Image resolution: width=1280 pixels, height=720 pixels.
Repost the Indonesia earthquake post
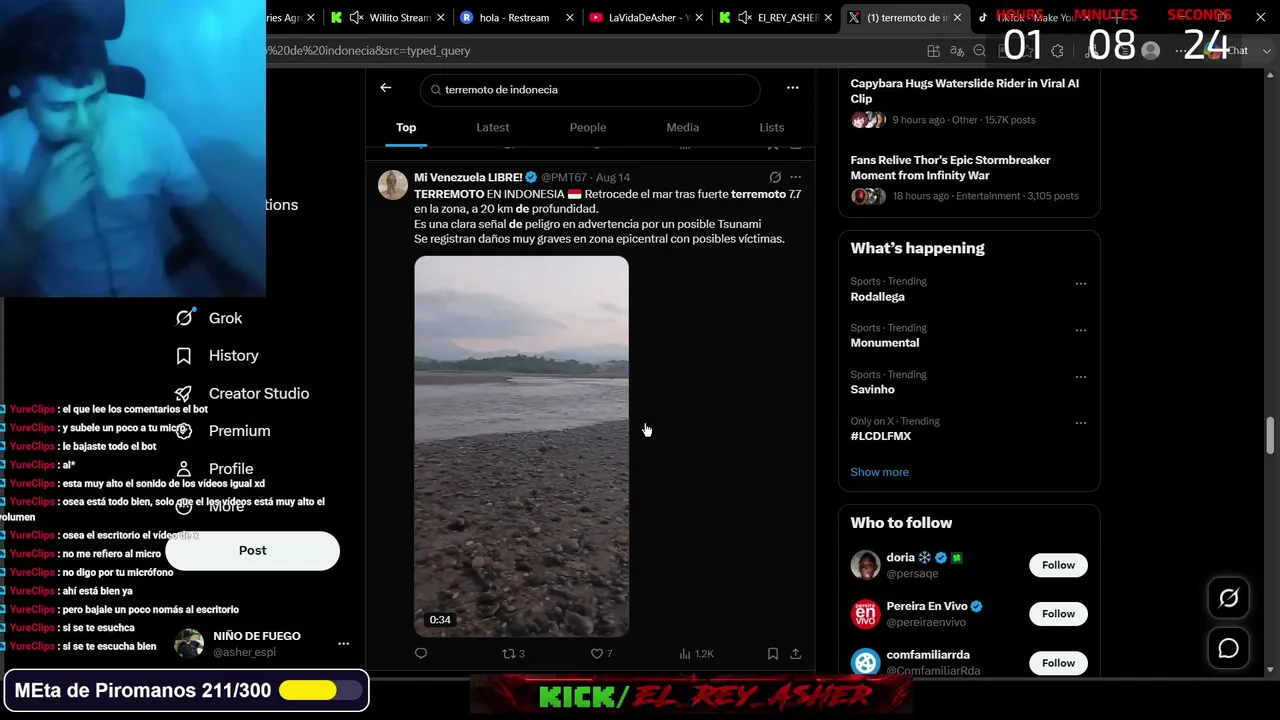(x=513, y=654)
